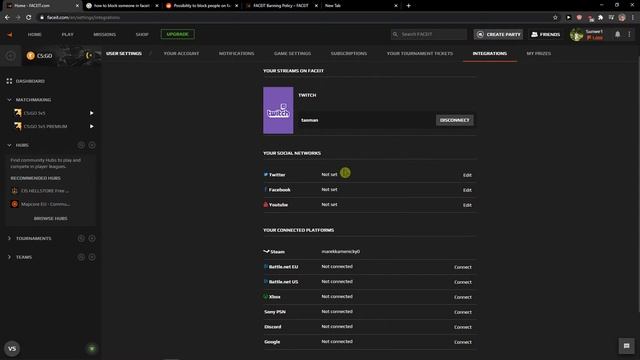The width and height of the screenshot is (640, 360).
Task: Click the Search FACEIT field
Action: click(429, 34)
